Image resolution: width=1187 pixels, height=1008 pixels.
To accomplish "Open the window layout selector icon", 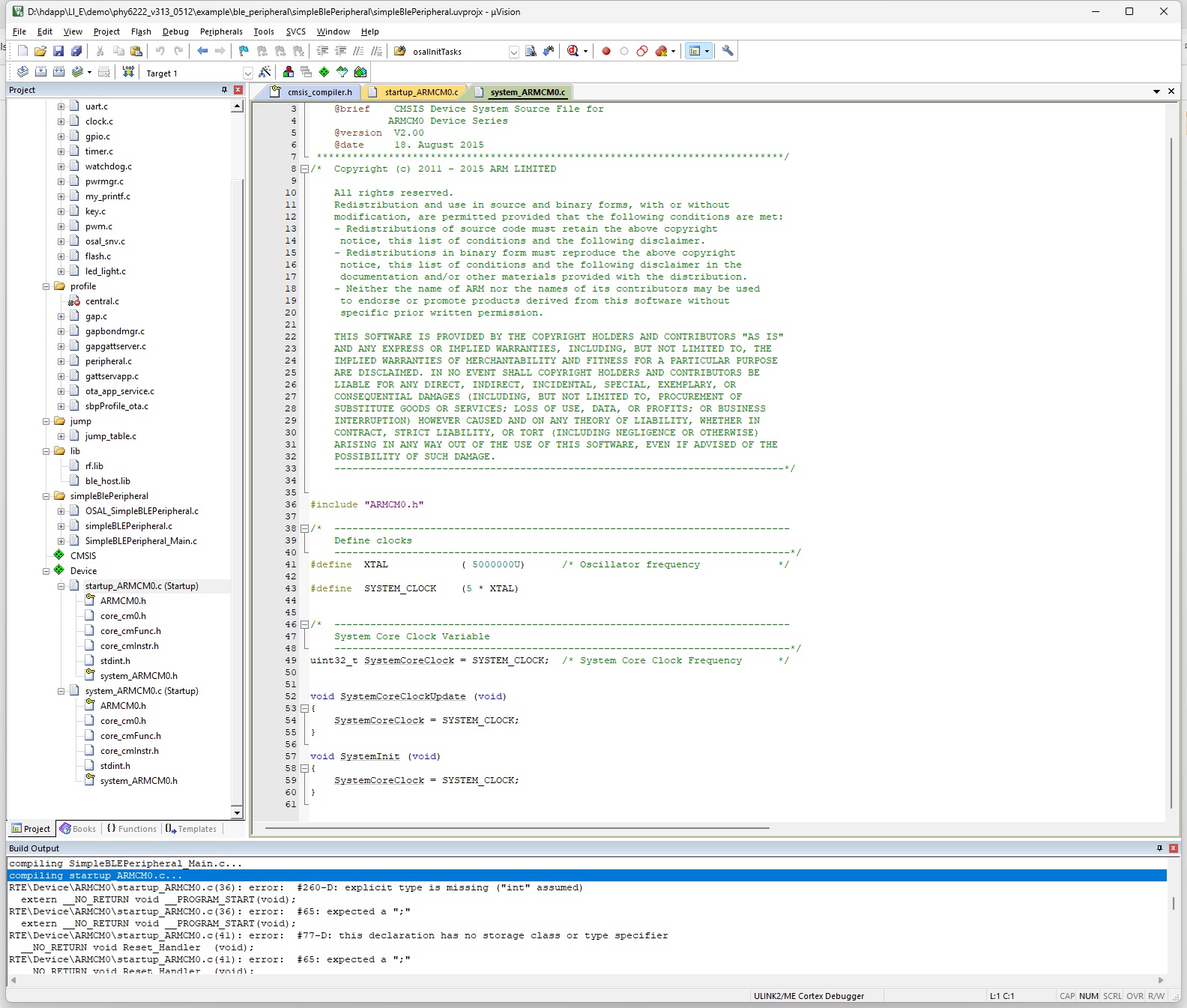I will click(698, 51).
